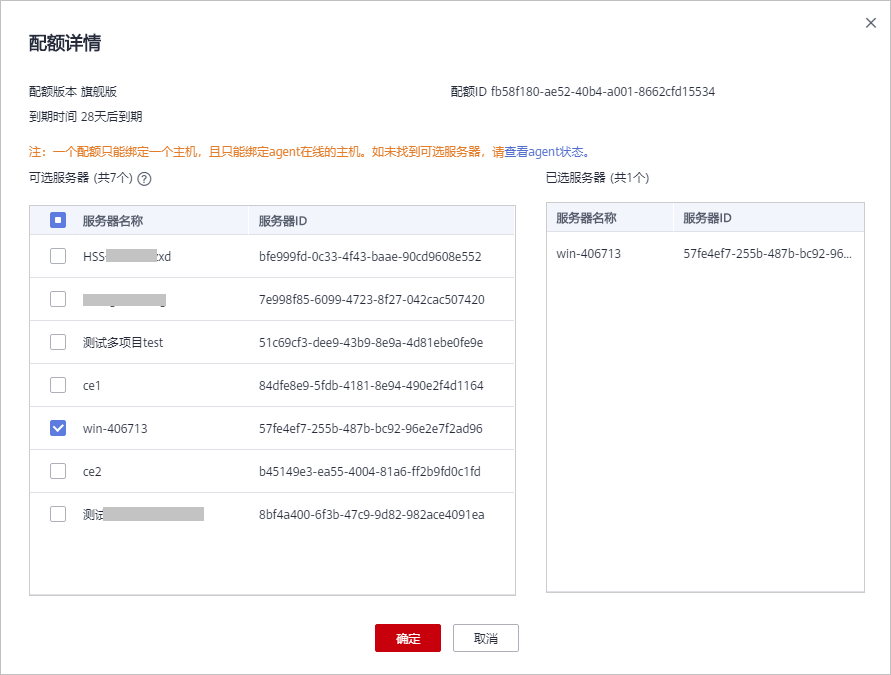Click the 配额ID value text

(x=602, y=92)
